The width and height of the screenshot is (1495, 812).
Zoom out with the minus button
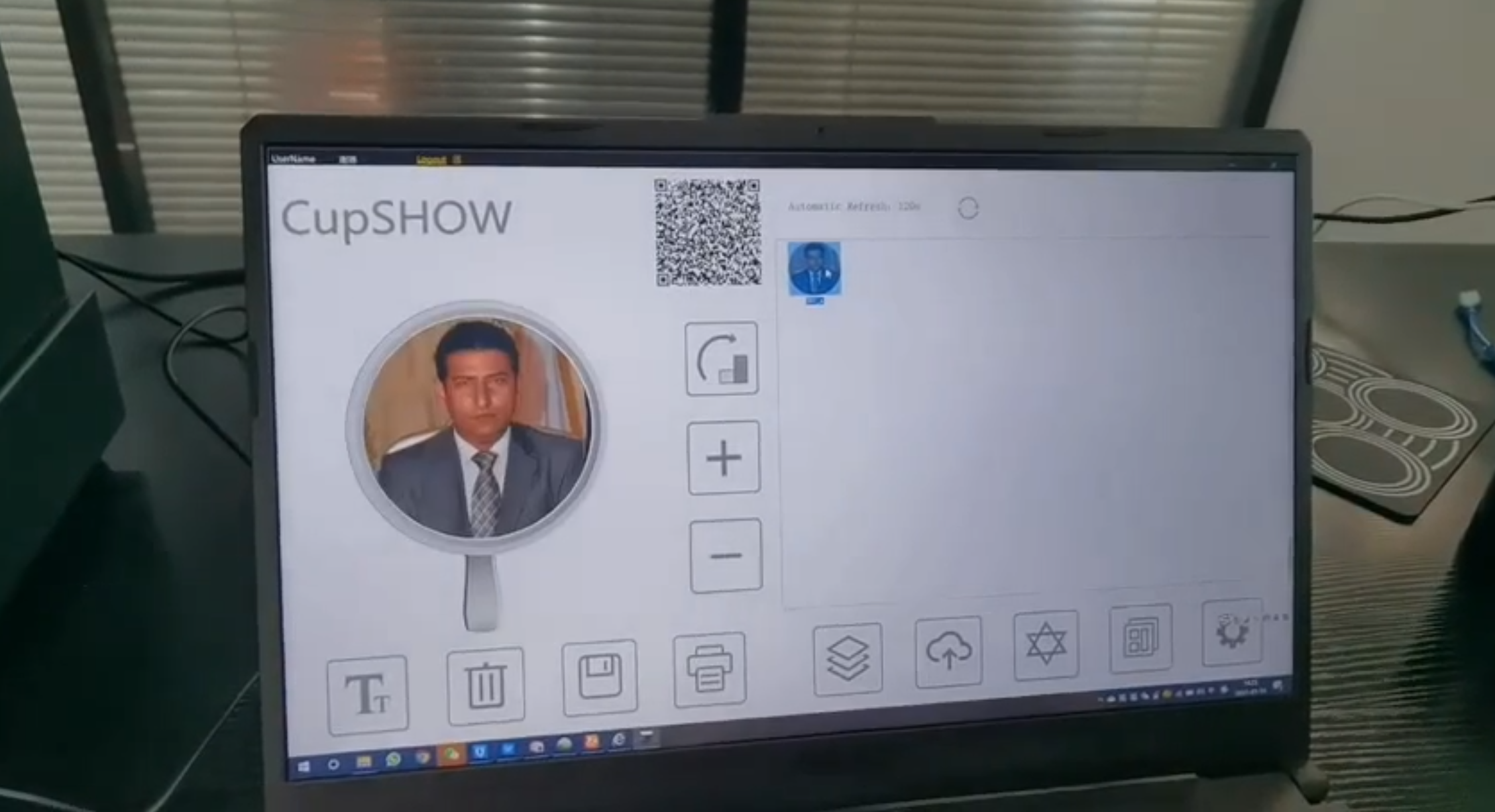pos(726,556)
